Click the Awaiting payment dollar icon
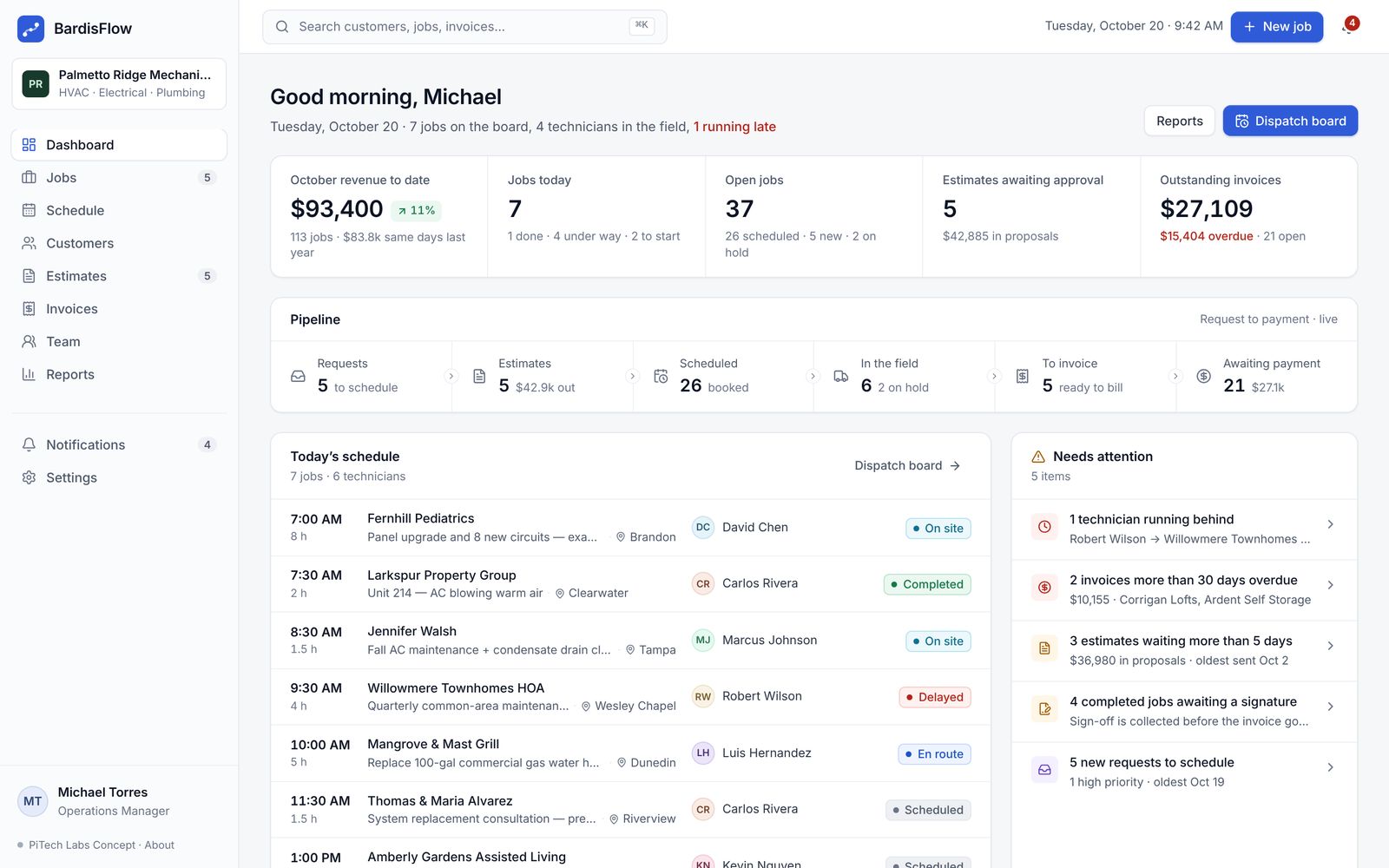 (1203, 377)
